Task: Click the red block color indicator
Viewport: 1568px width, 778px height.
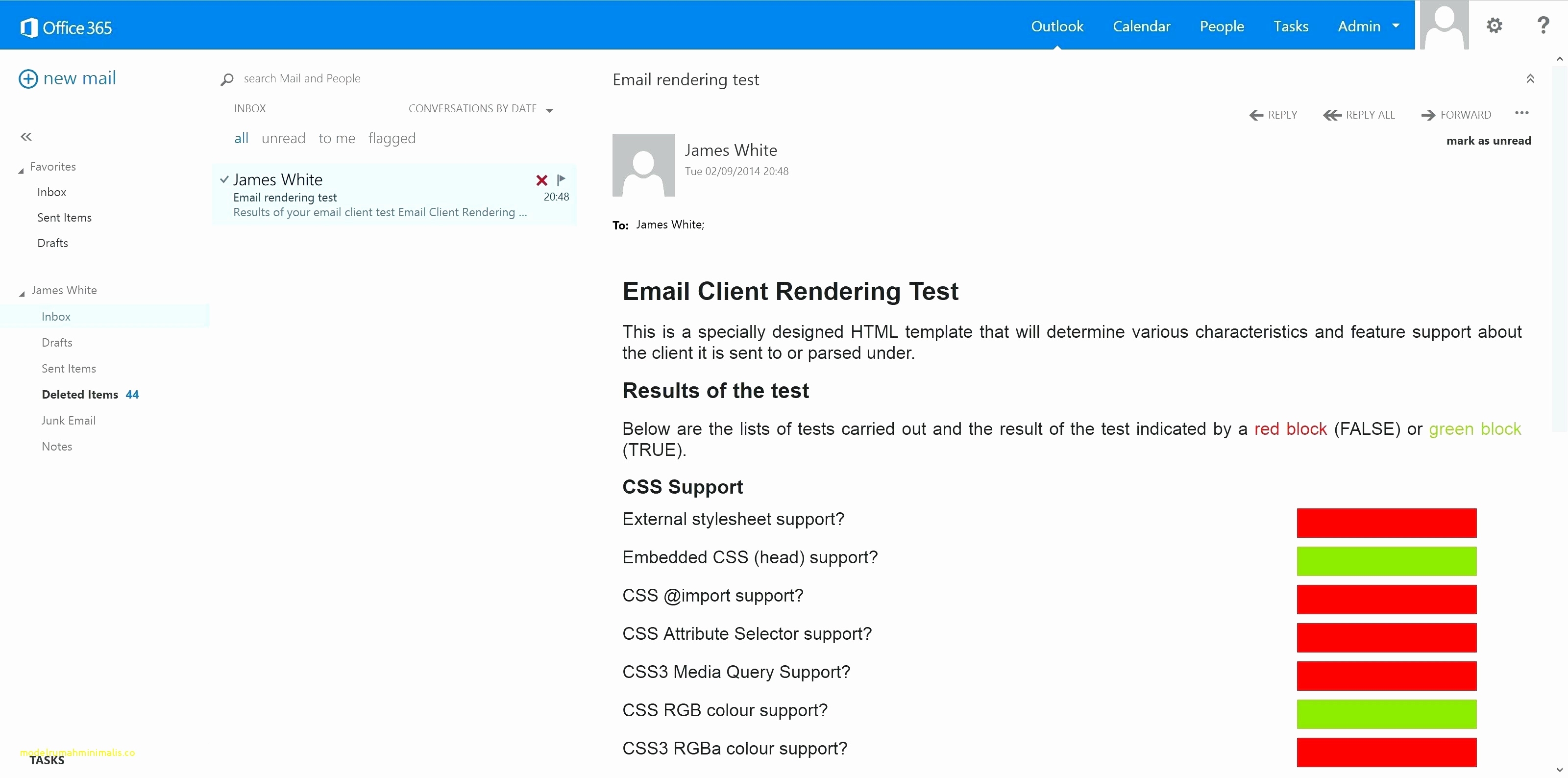Action: click(x=1291, y=429)
